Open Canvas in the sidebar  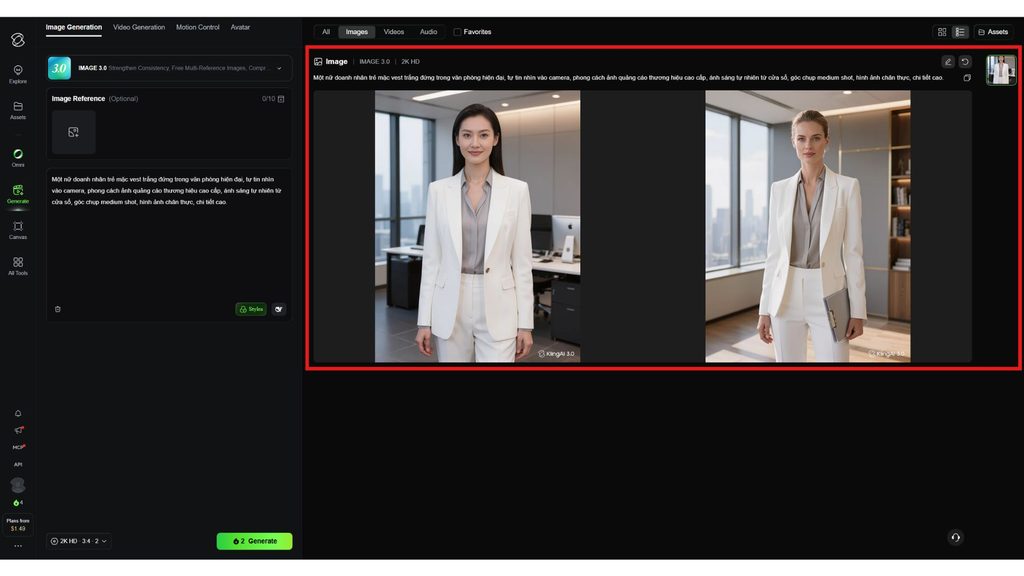pyautogui.click(x=18, y=230)
